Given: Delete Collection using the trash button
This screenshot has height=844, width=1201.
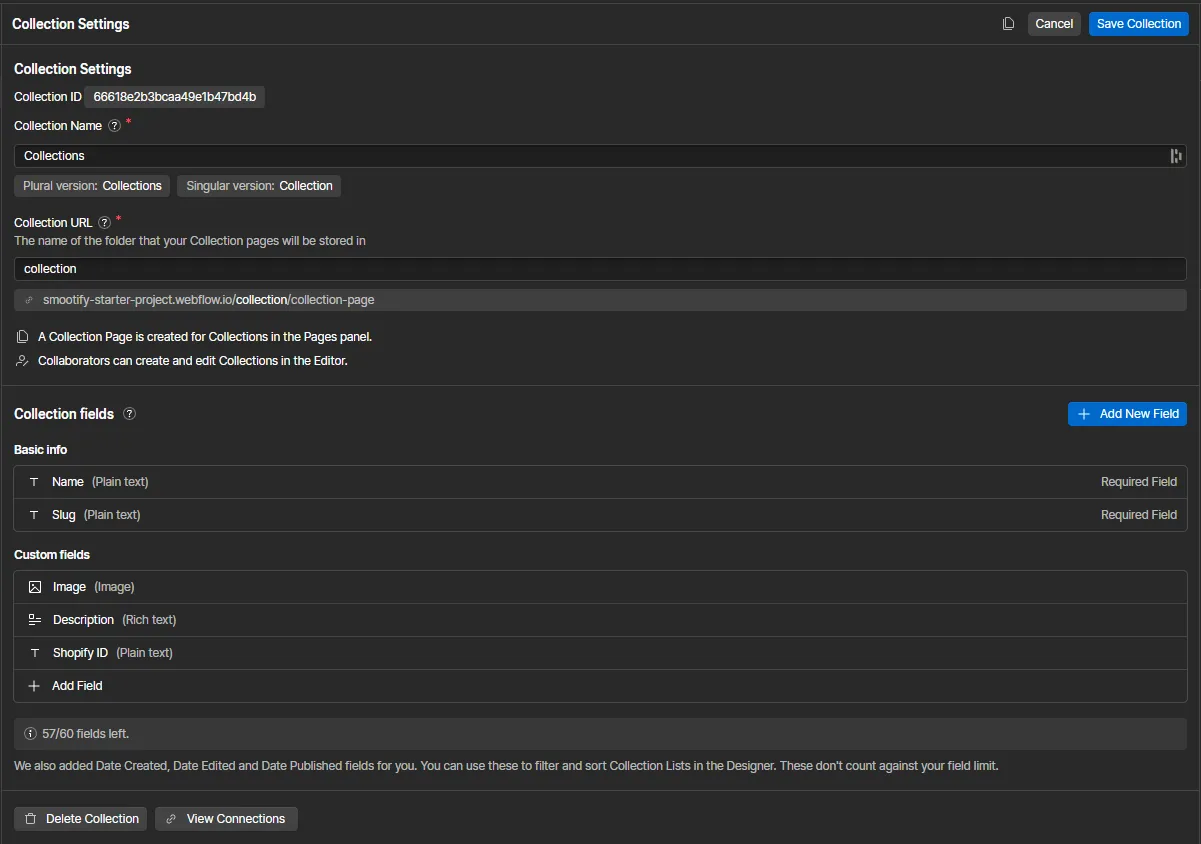Looking at the screenshot, I should pos(81,819).
